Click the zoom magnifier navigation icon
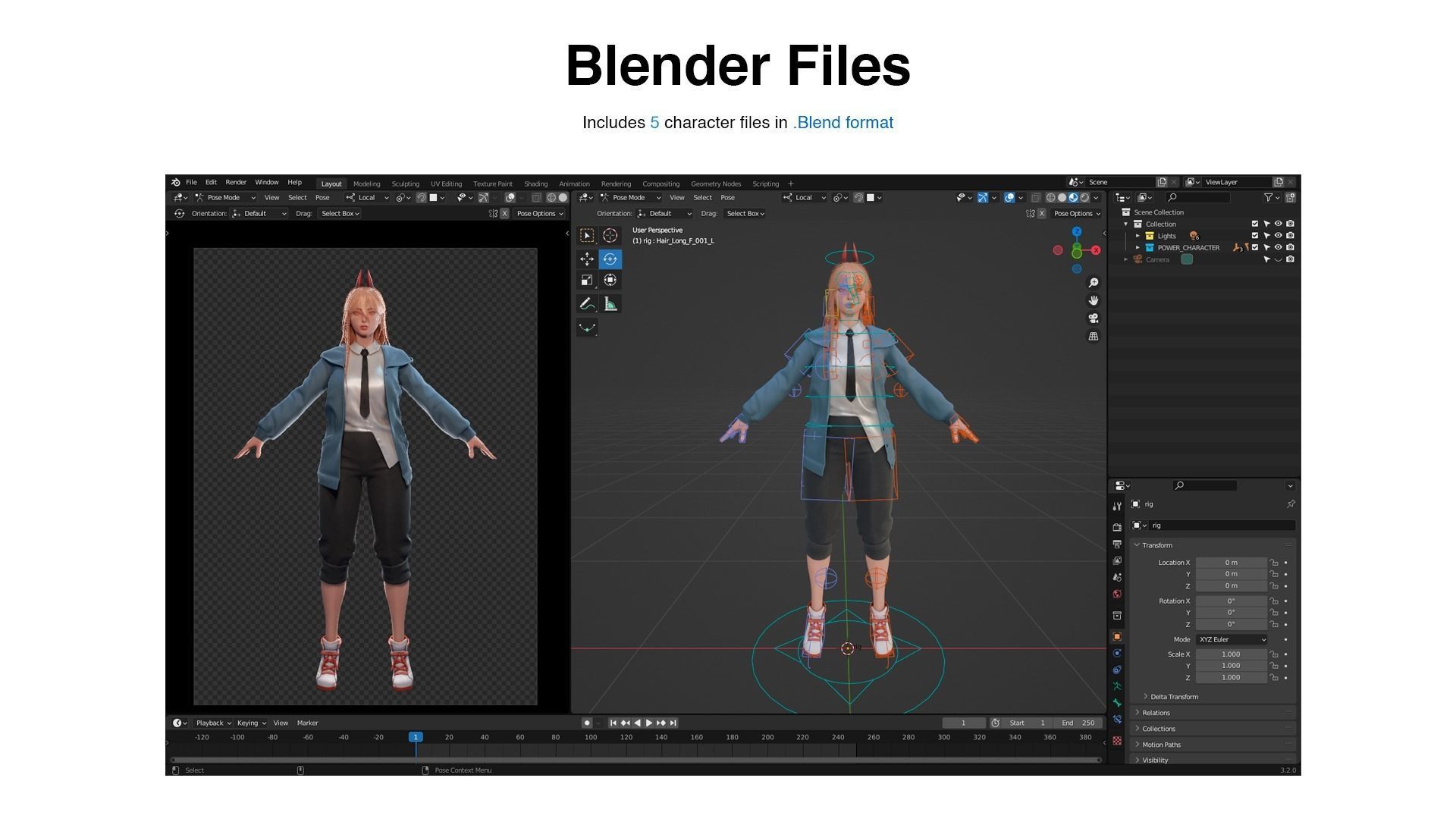 1094,283
